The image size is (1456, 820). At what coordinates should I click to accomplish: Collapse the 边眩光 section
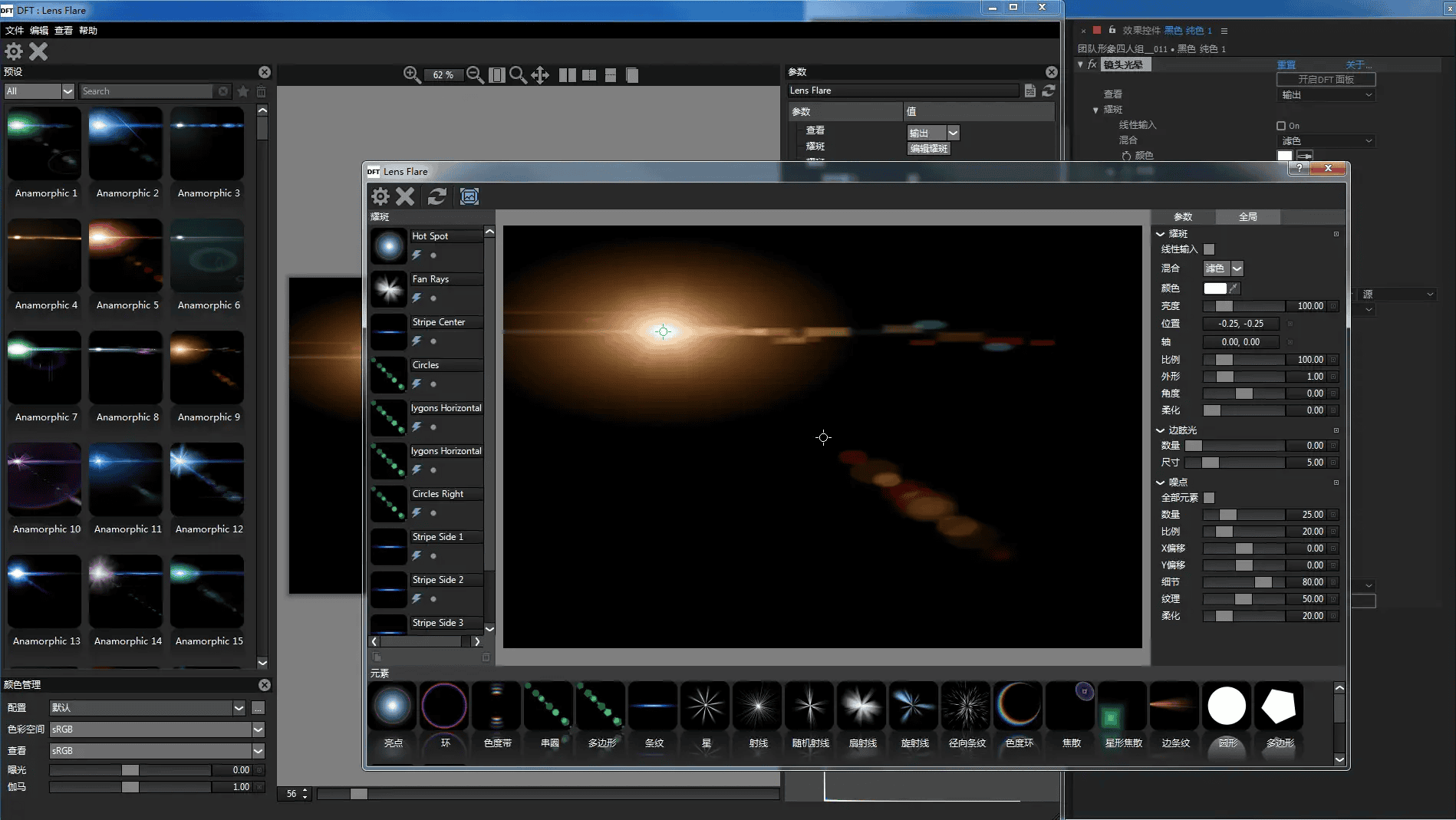(1160, 430)
